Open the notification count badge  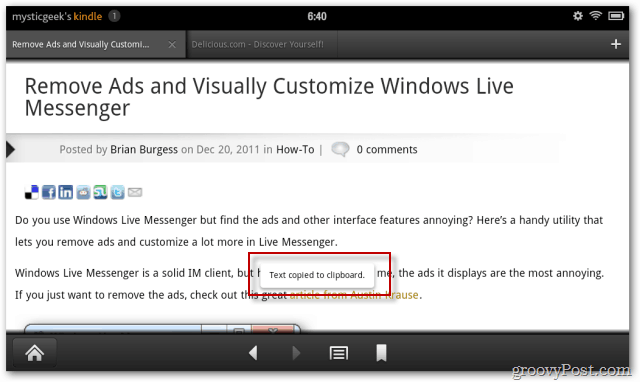[x=114, y=16]
